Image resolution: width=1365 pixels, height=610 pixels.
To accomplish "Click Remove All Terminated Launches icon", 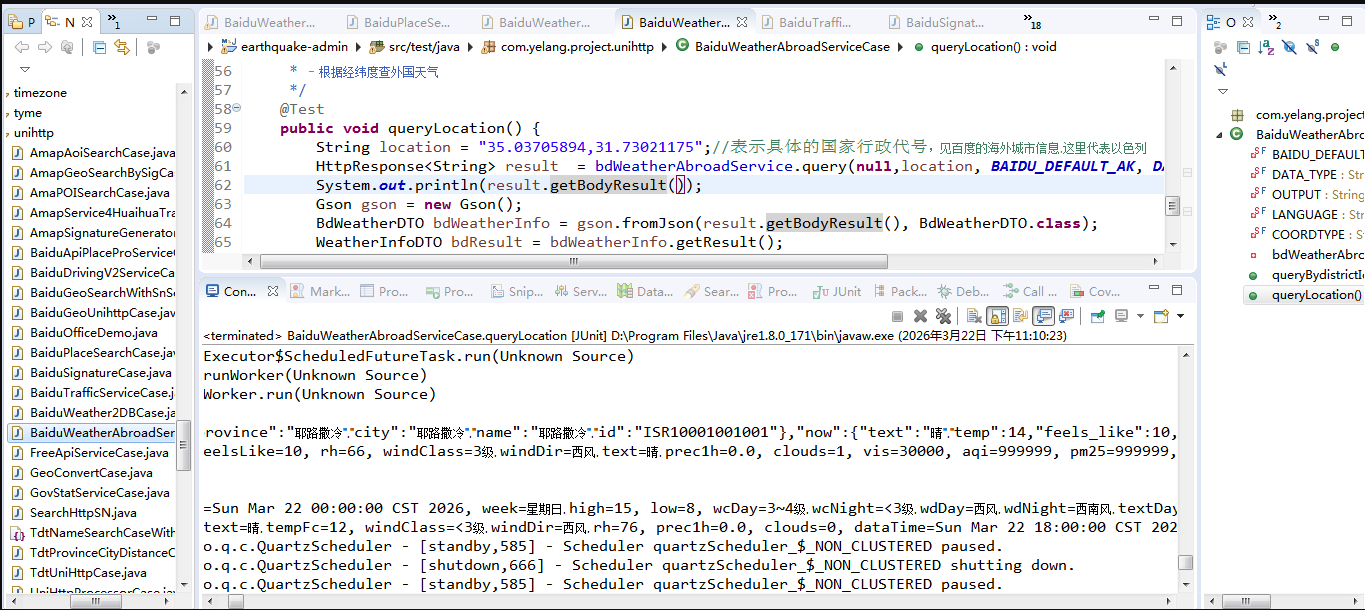I will (943, 316).
